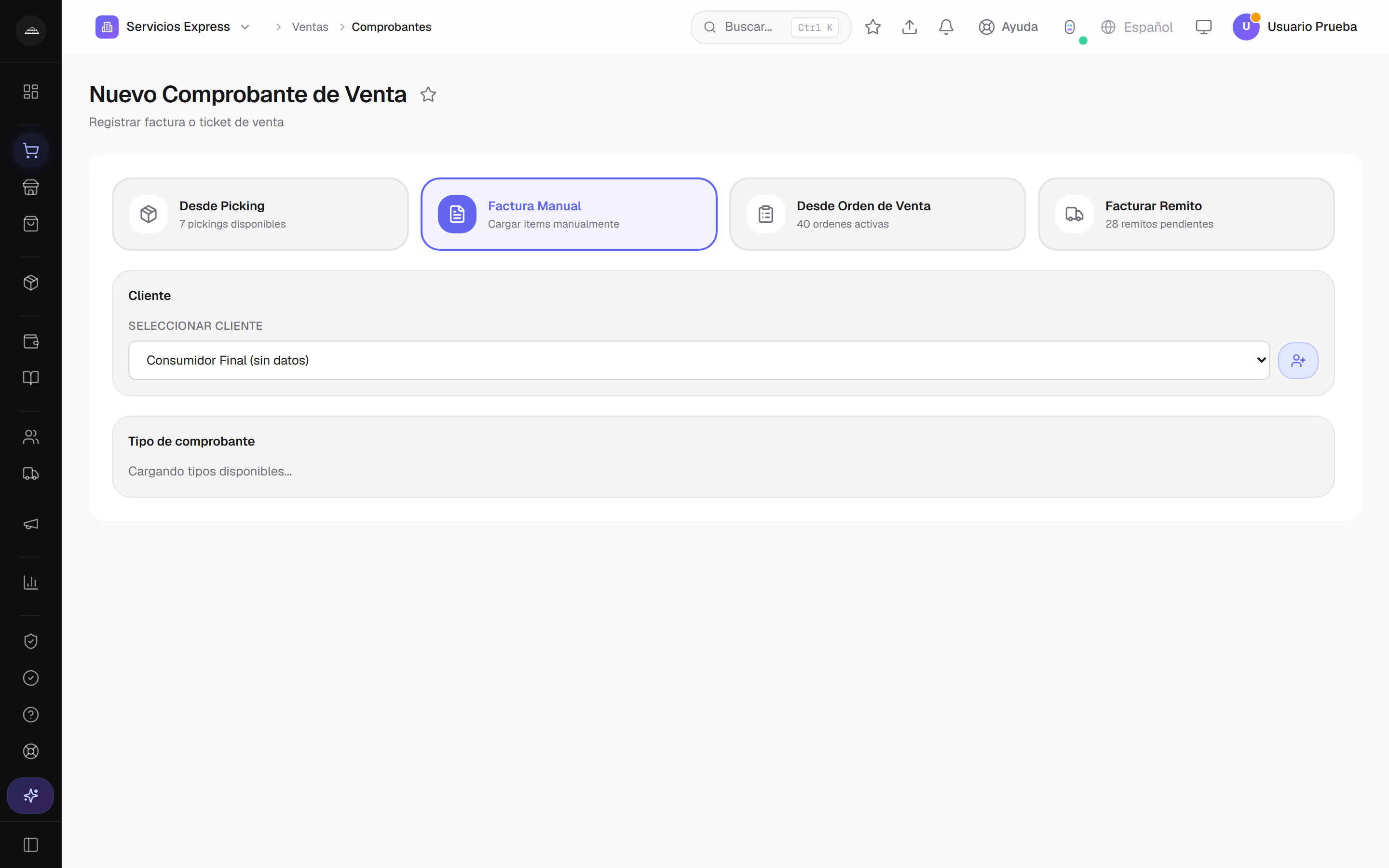Toggle the sidebar panel collapse icon
This screenshot has width=1389, height=868.
point(30,845)
